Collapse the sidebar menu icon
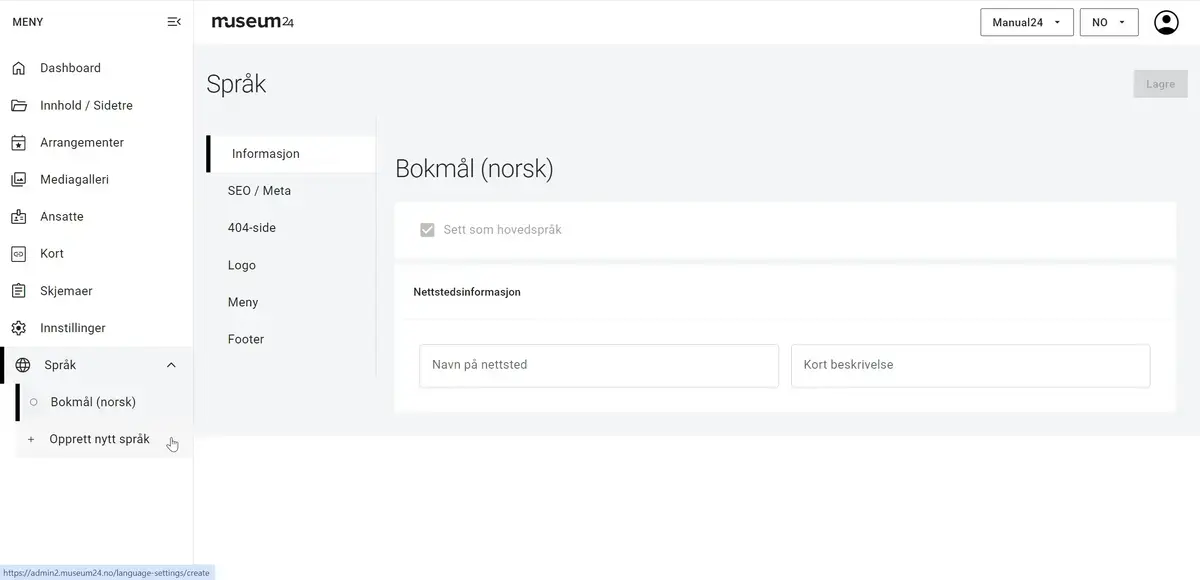 click(x=174, y=22)
